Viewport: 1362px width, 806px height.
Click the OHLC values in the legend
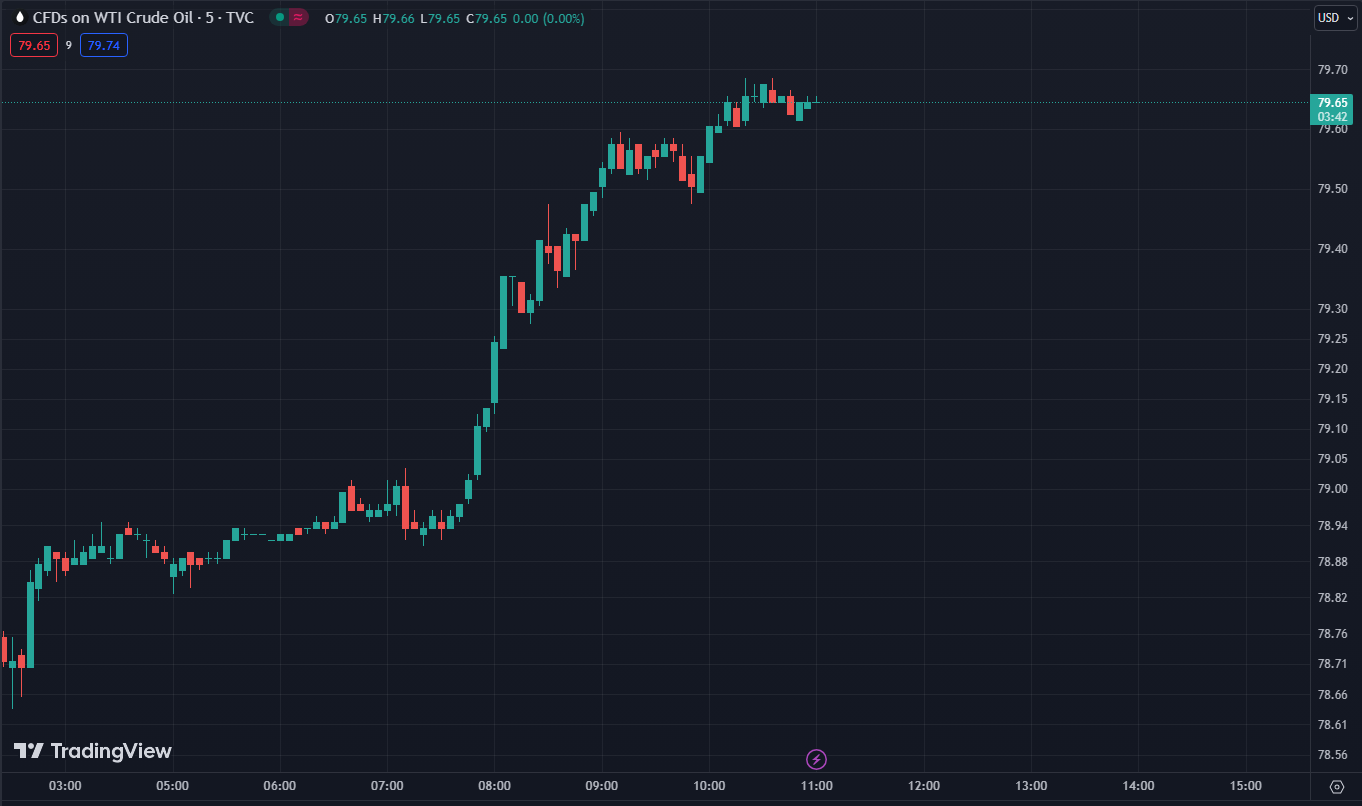point(455,18)
